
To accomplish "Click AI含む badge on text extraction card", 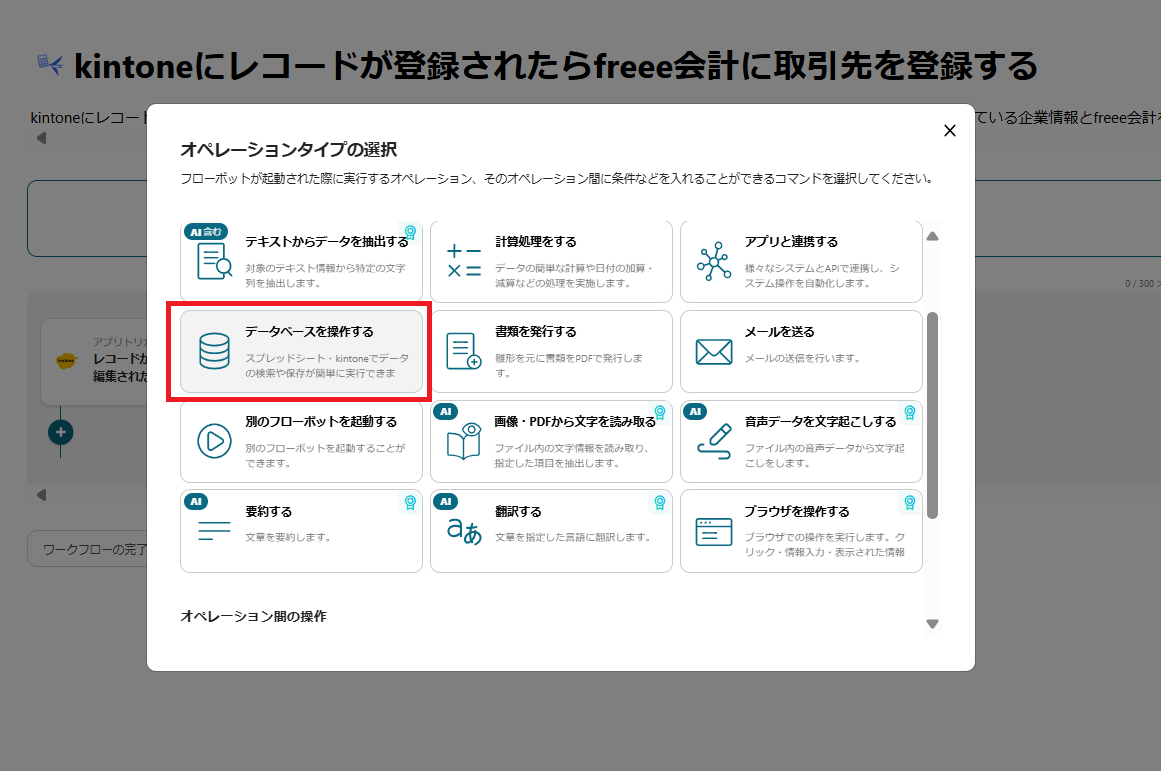I will point(205,232).
